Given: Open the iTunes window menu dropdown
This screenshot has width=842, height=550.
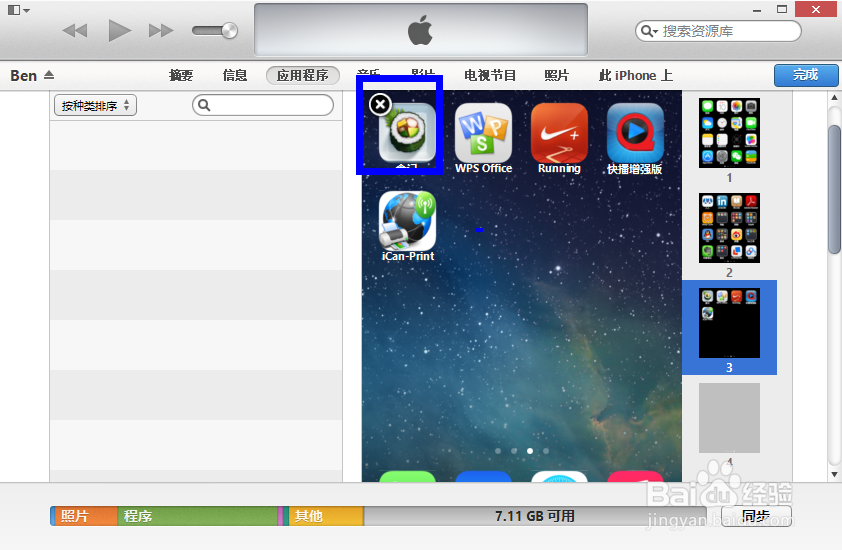Looking at the screenshot, I should point(19,10).
